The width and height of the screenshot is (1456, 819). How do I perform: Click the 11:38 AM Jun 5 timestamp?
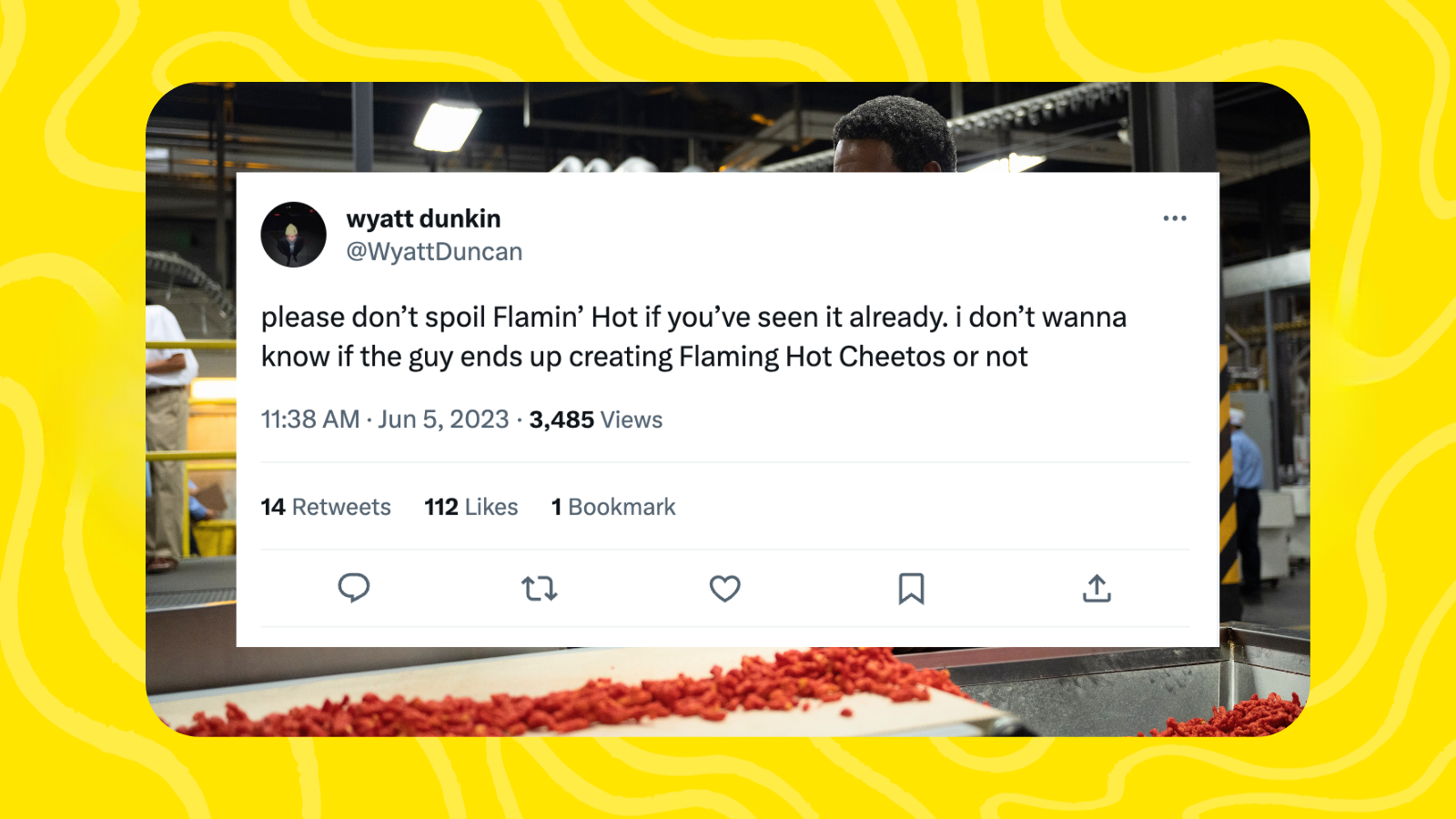[383, 420]
